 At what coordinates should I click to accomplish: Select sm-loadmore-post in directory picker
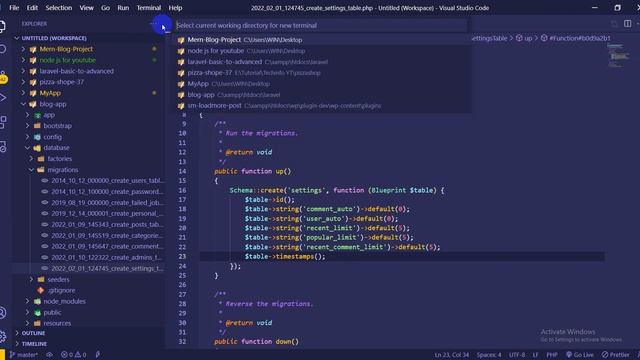(321, 106)
